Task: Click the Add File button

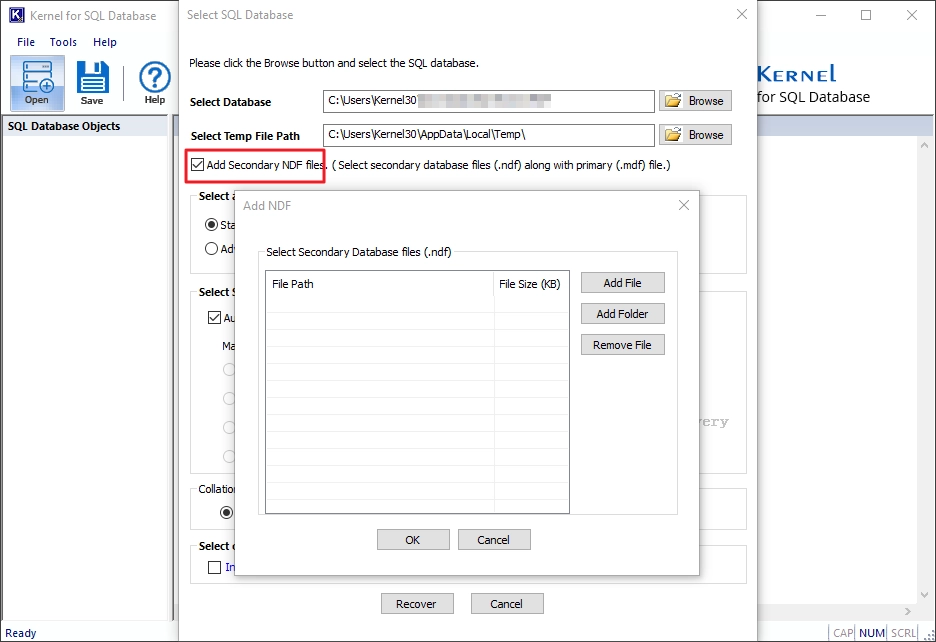Action: pos(623,283)
